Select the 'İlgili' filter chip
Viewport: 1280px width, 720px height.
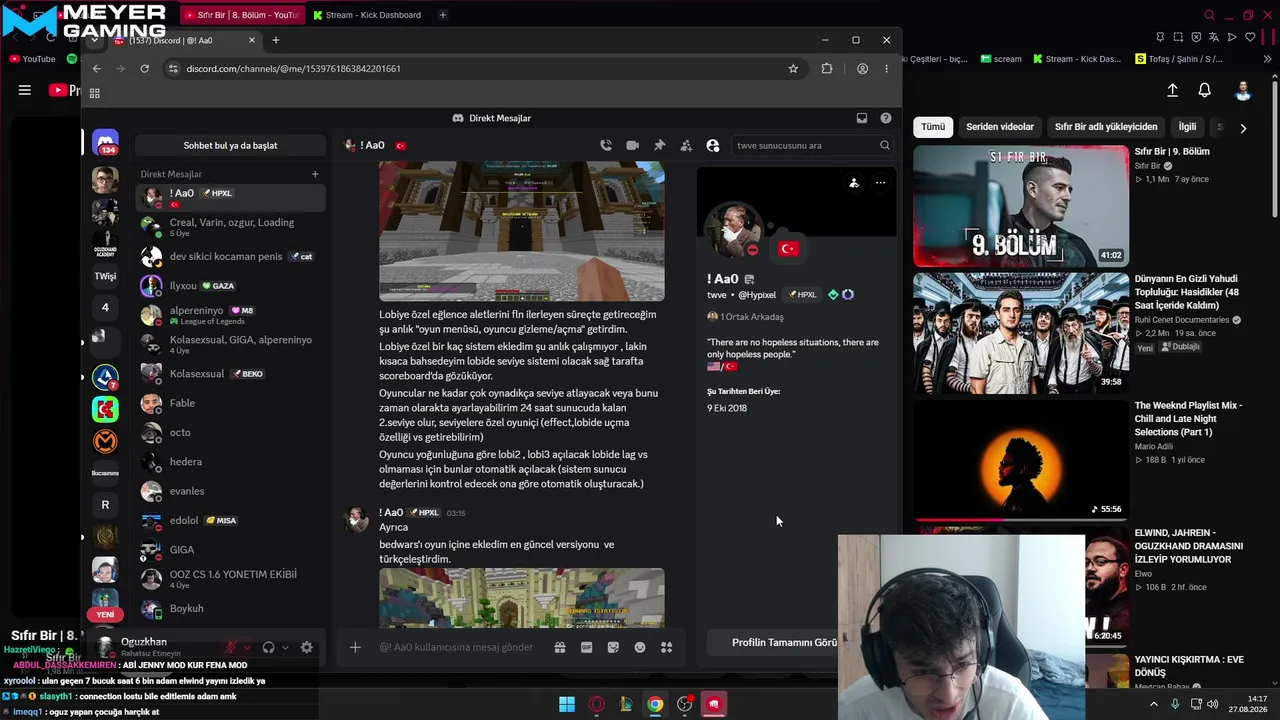[1187, 127]
